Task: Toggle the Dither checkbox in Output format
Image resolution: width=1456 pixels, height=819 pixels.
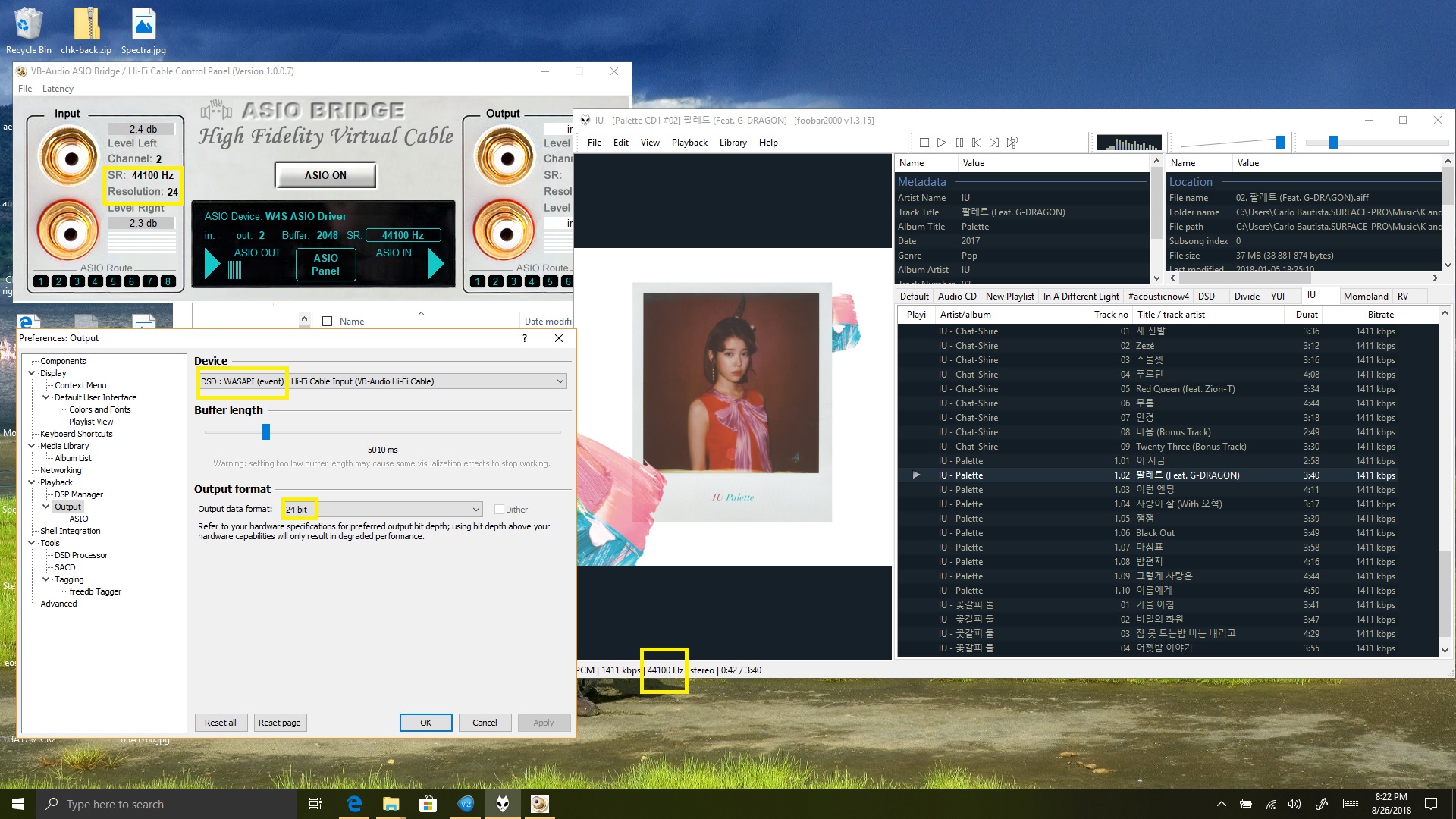Action: point(499,509)
